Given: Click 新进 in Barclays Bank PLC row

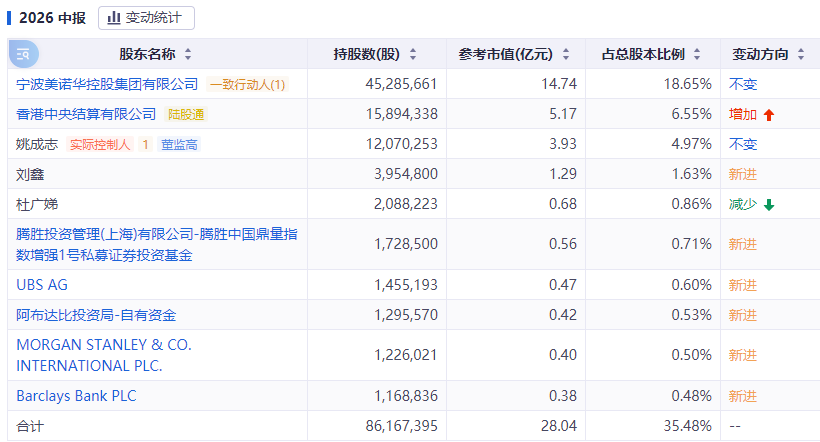Looking at the screenshot, I should click(x=743, y=396).
